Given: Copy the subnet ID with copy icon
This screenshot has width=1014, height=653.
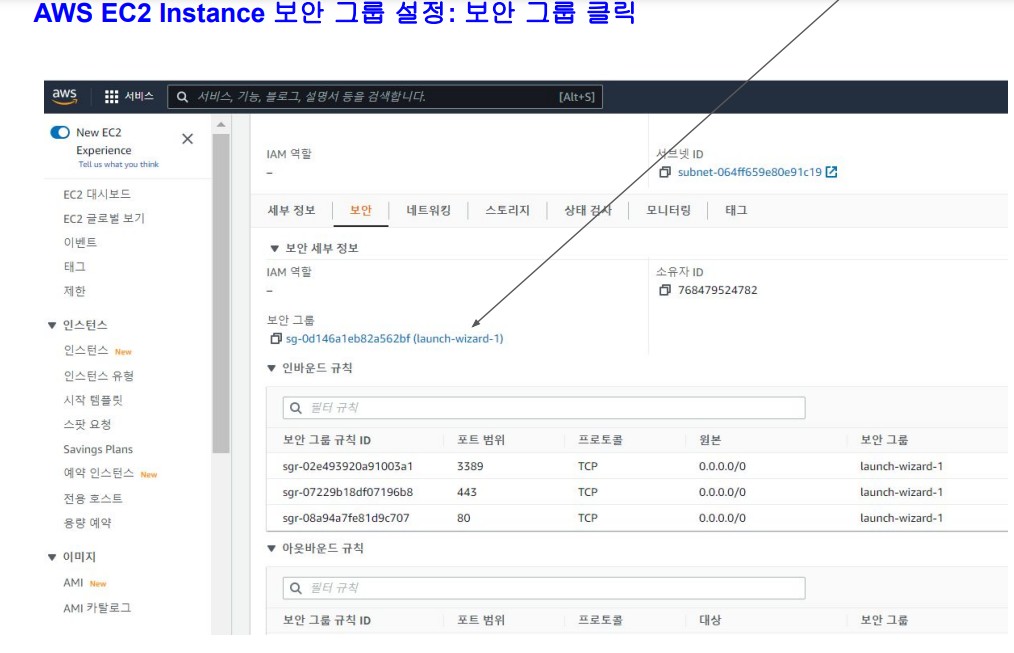Looking at the screenshot, I should tap(665, 172).
